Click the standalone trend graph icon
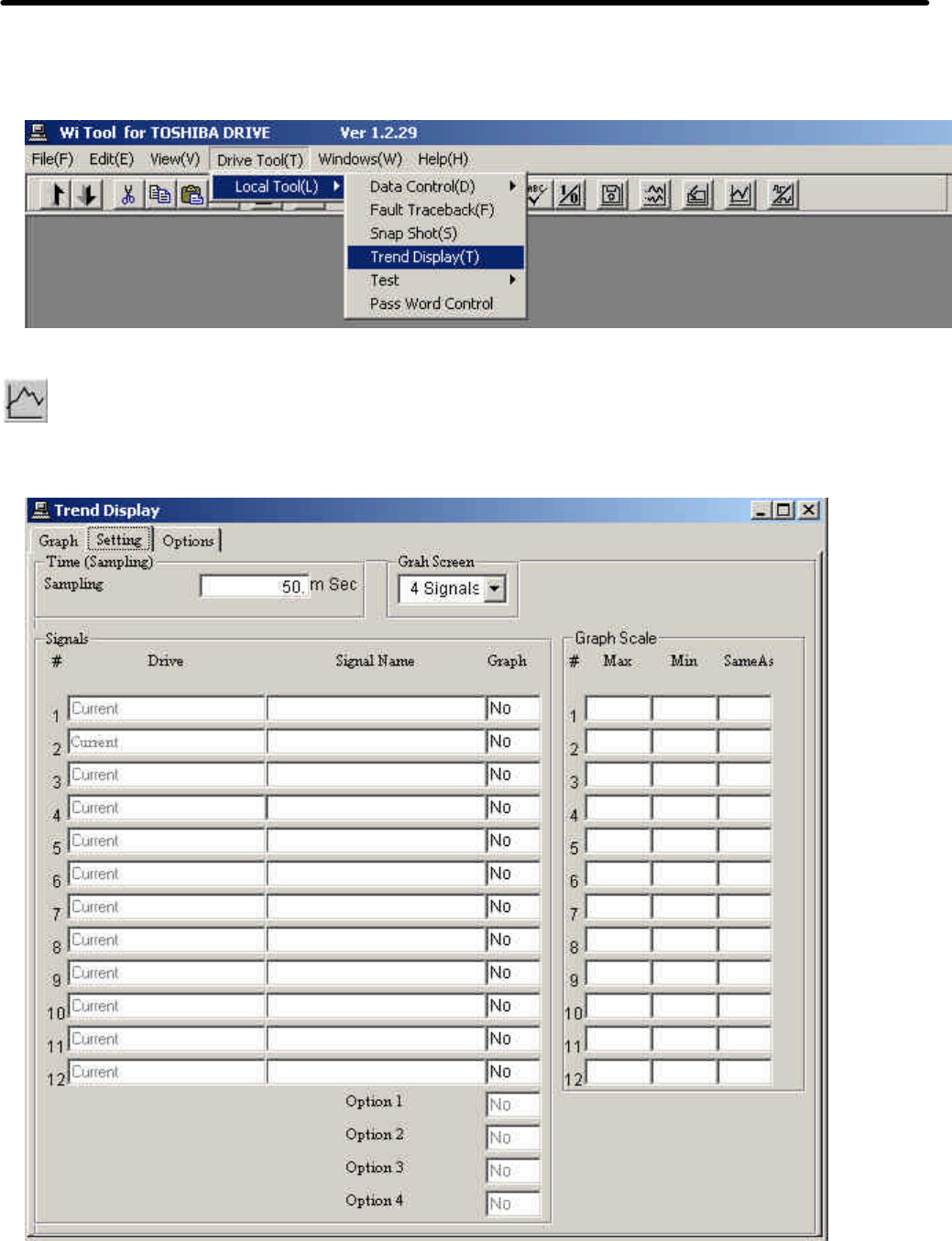Viewport: 952px width, 1241px height. 26,401
